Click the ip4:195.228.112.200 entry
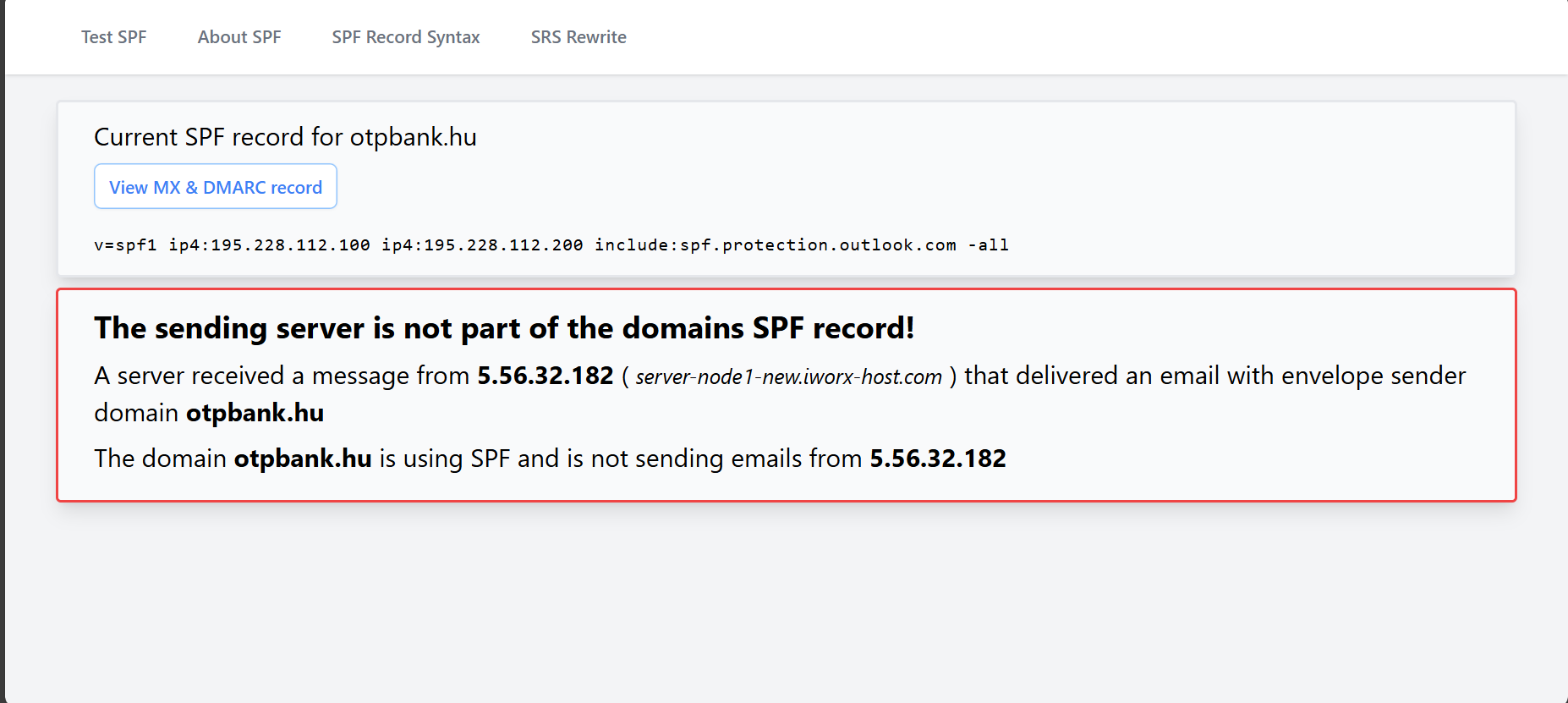Screen dimensions: 1568x703 click(482, 245)
